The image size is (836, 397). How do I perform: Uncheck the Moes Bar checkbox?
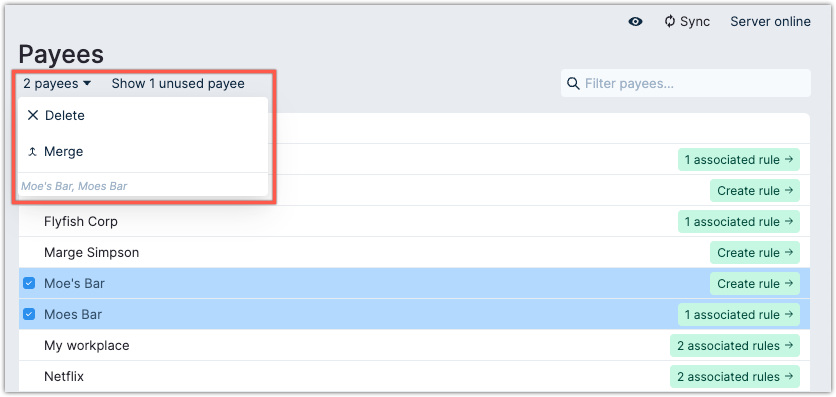click(29, 314)
